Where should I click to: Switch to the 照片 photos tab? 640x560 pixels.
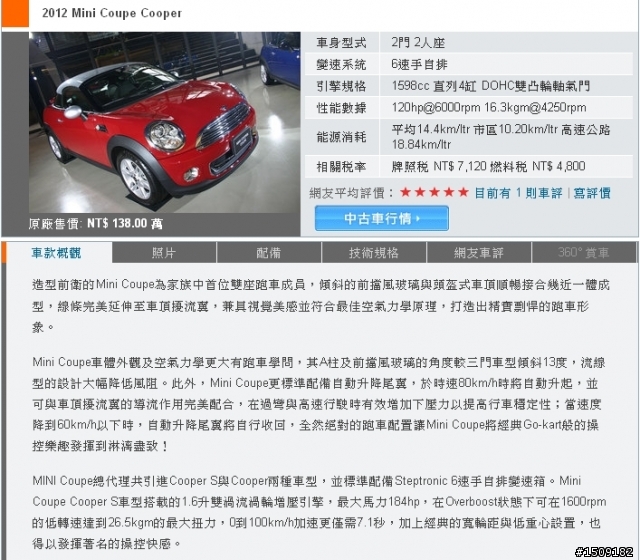[x=164, y=253]
